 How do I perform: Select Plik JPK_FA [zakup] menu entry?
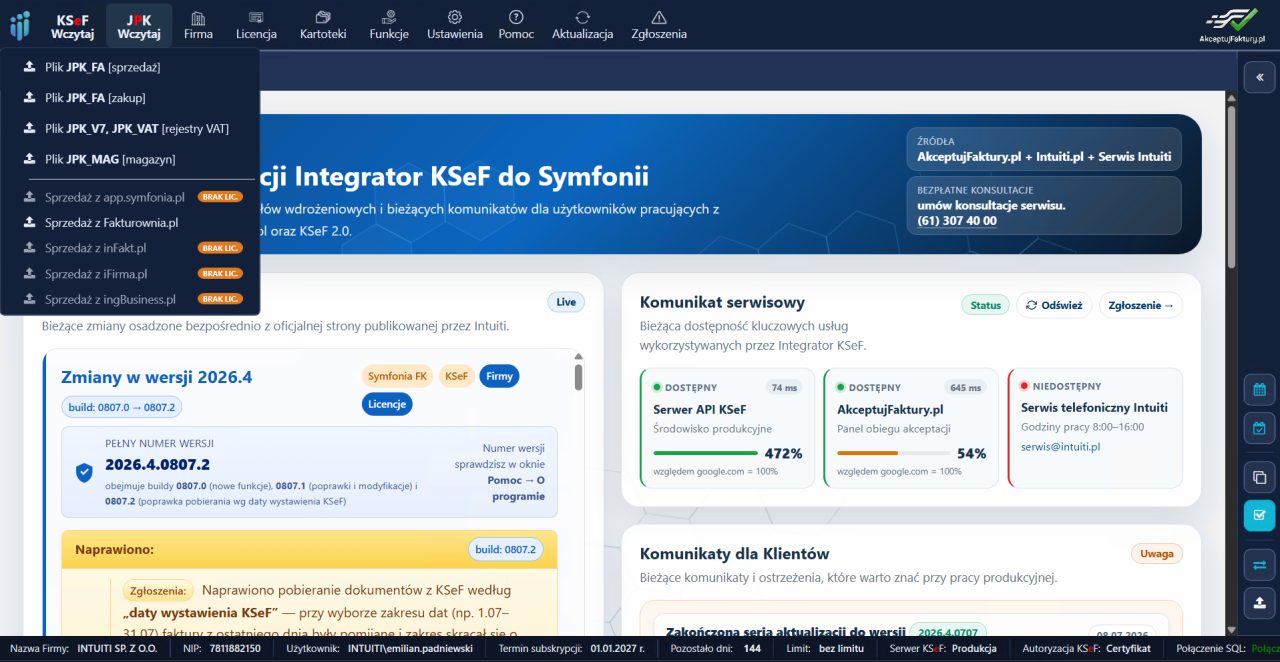(130, 98)
